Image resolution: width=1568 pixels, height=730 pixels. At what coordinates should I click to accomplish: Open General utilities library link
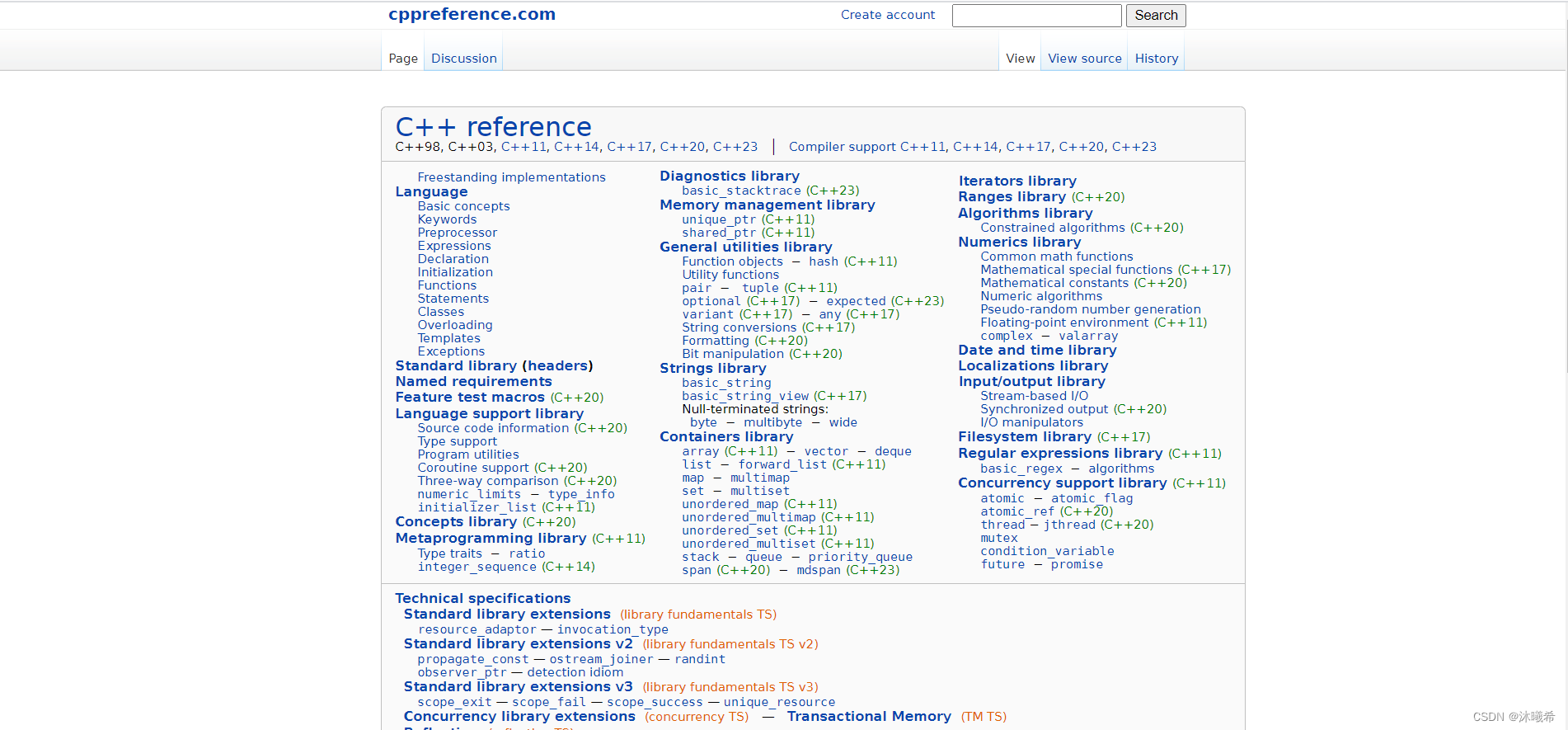(x=745, y=247)
